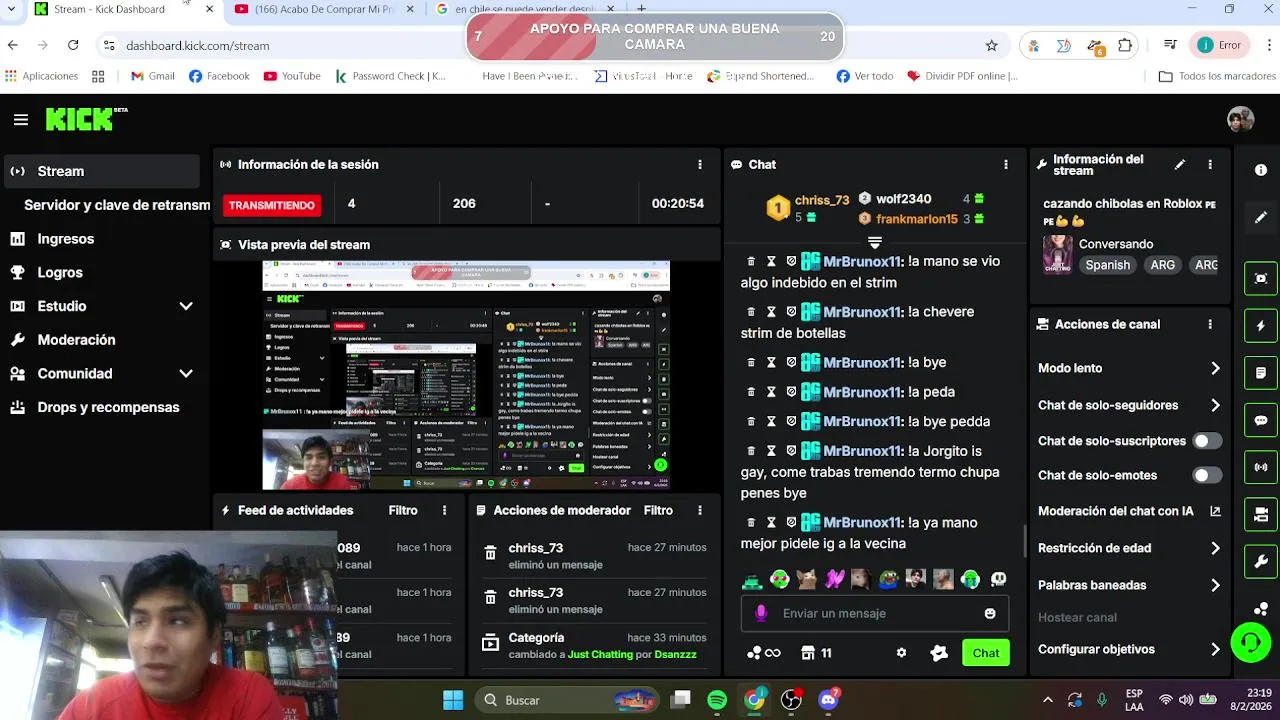
Task: Click the star sticker icon near Chat button
Action: tap(938, 653)
